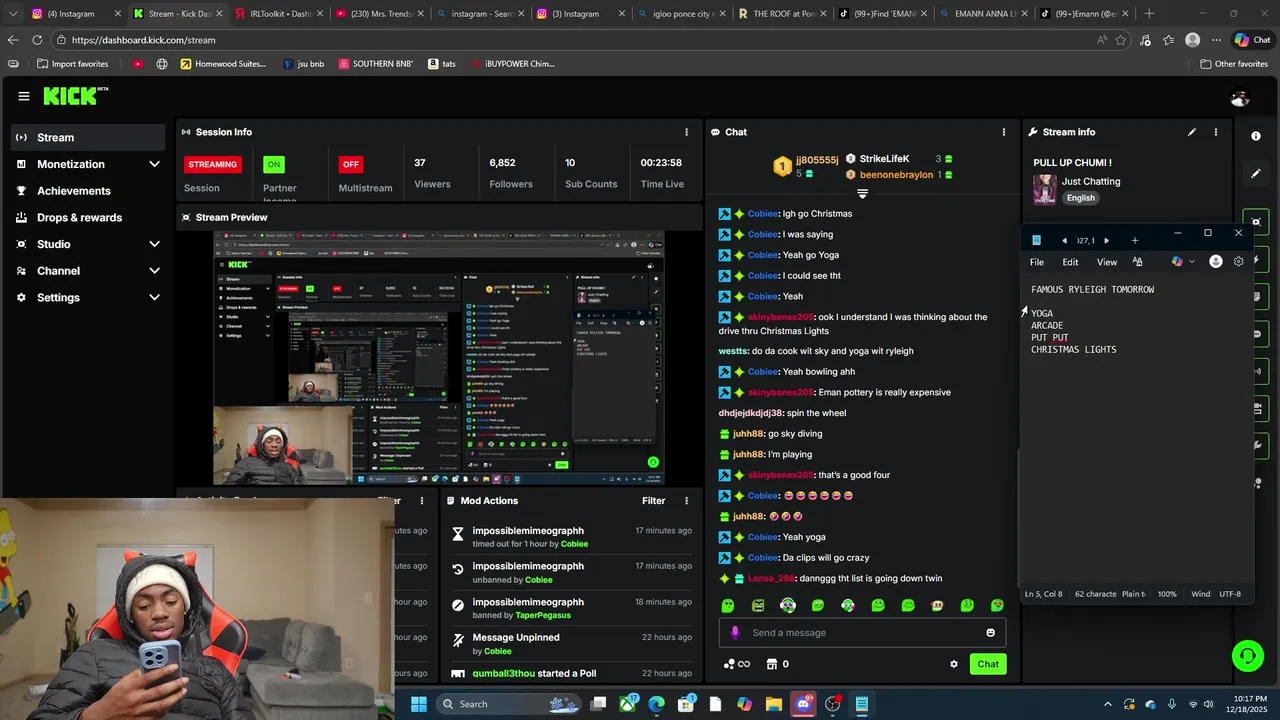Open Drops & rewards in sidebar
1280x720 pixels.
click(88, 217)
